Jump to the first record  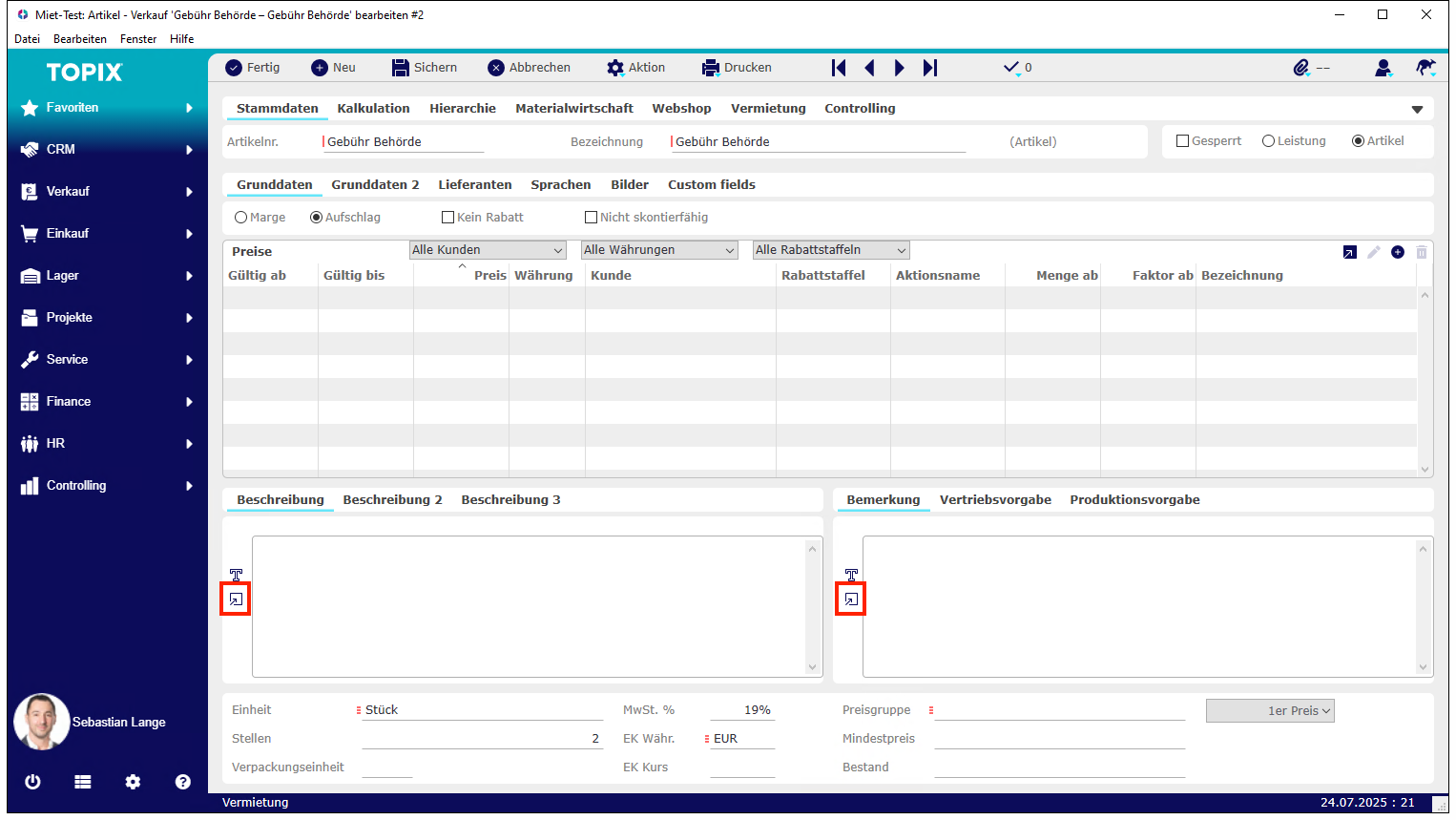(x=839, y=68)
